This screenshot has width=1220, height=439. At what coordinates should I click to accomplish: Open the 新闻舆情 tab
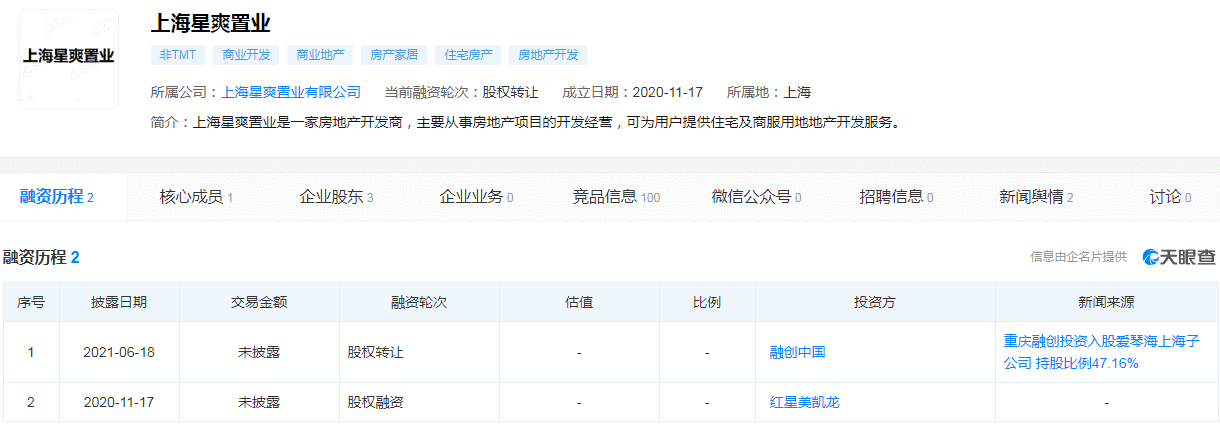(1036, 197)
